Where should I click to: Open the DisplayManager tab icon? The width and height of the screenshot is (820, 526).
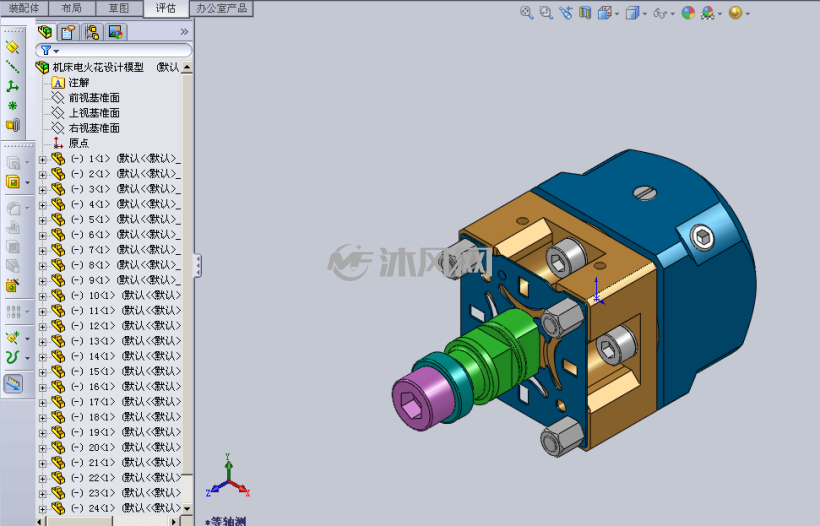[116, 32]
